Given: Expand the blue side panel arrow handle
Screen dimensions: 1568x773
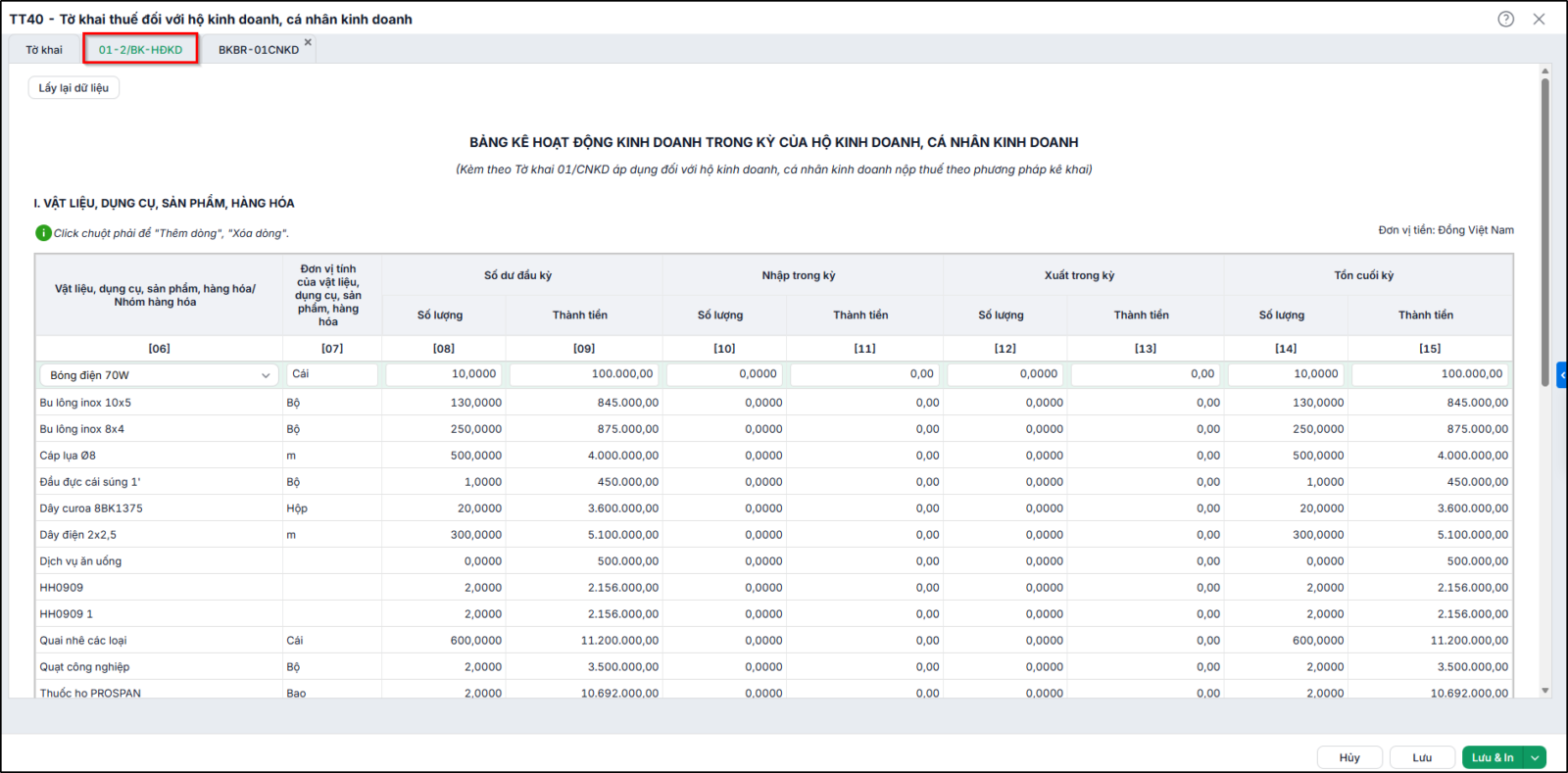Looking at the screenshot, I should point(1562,374).
